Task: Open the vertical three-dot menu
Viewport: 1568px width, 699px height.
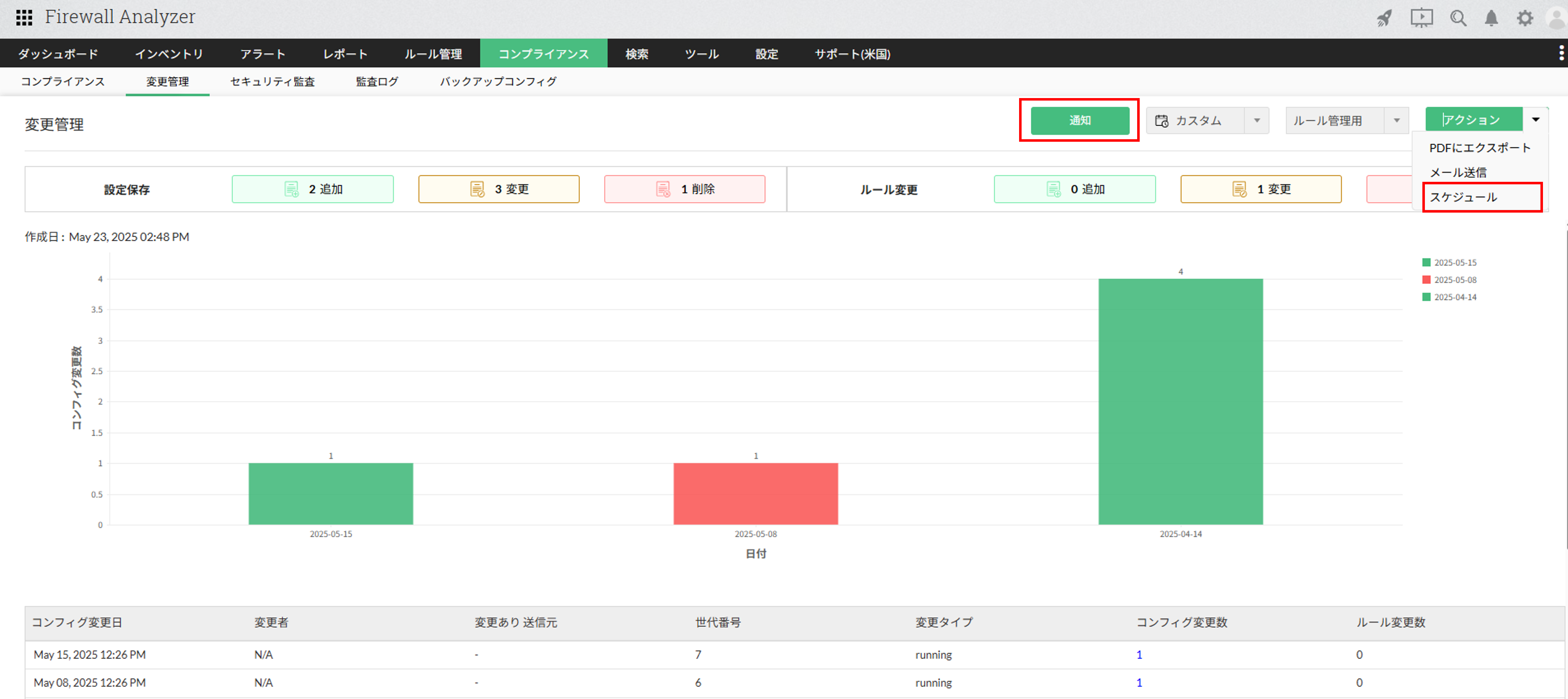Action: pos(1561,53)
